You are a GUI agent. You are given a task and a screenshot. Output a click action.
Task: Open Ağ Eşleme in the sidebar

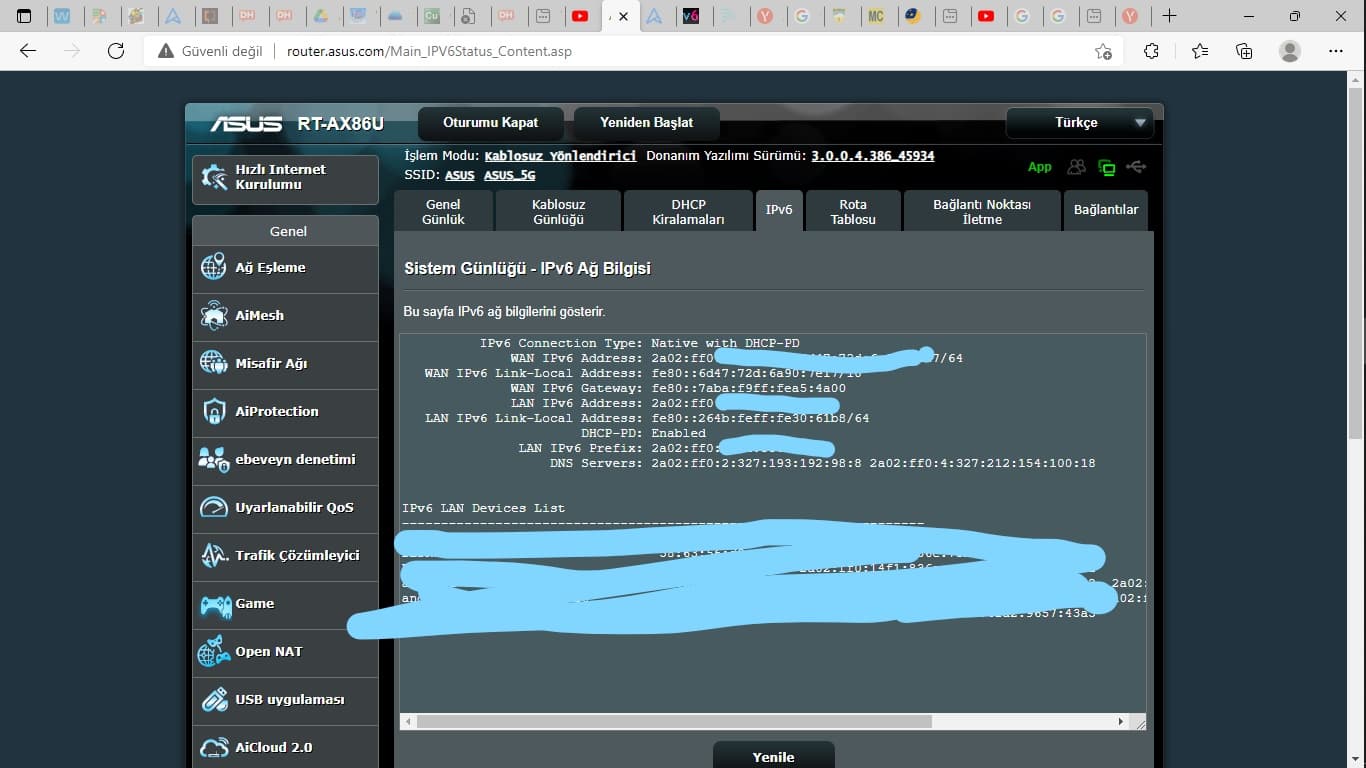pyautogui.click(x=285, y=268)
